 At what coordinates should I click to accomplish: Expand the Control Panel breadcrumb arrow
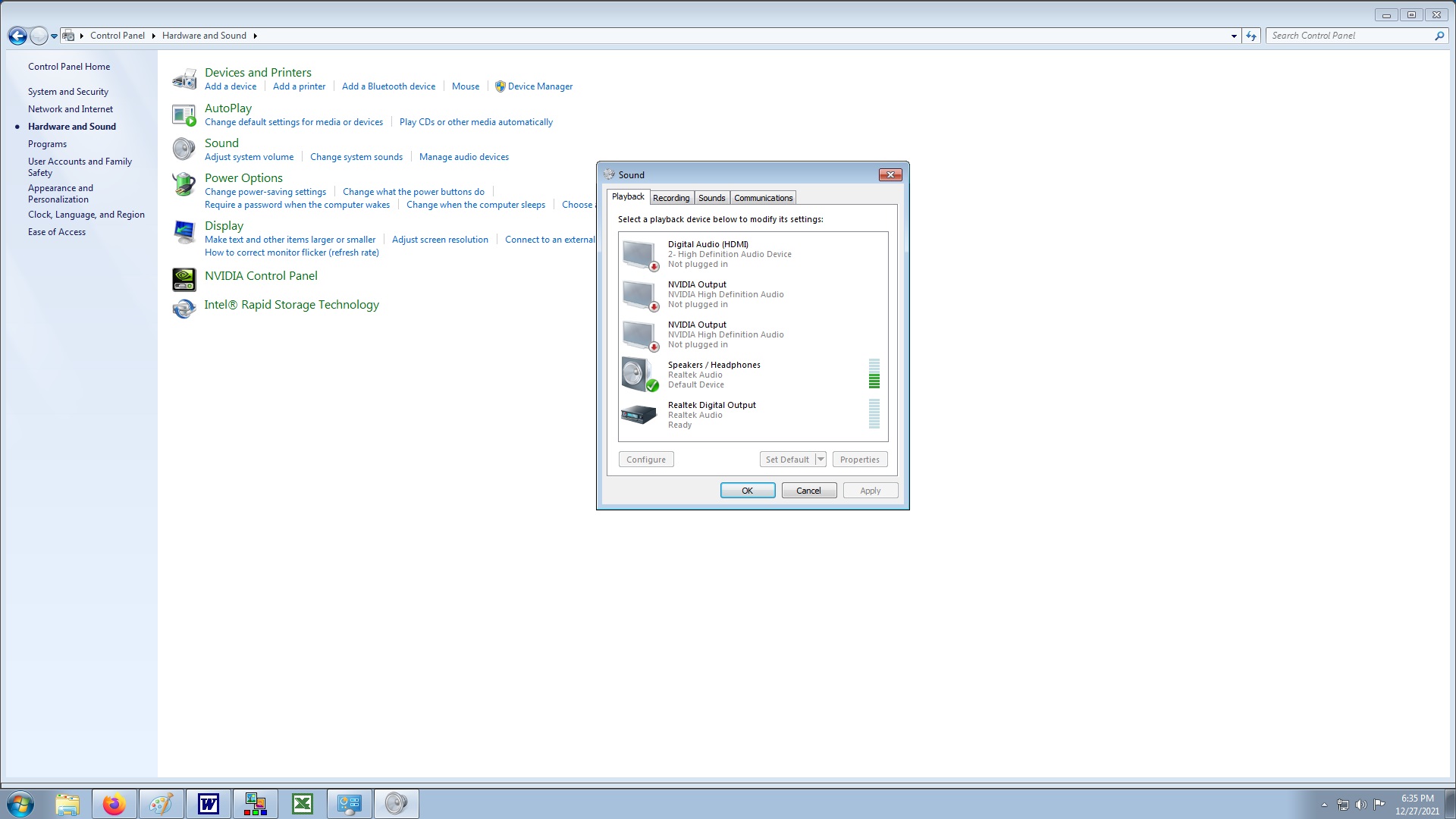click(153, 36)
